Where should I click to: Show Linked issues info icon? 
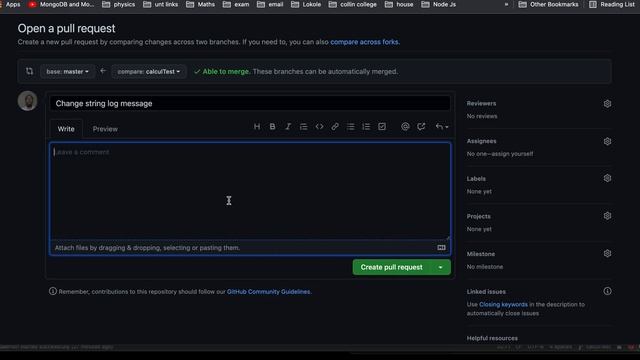[607, 291]
